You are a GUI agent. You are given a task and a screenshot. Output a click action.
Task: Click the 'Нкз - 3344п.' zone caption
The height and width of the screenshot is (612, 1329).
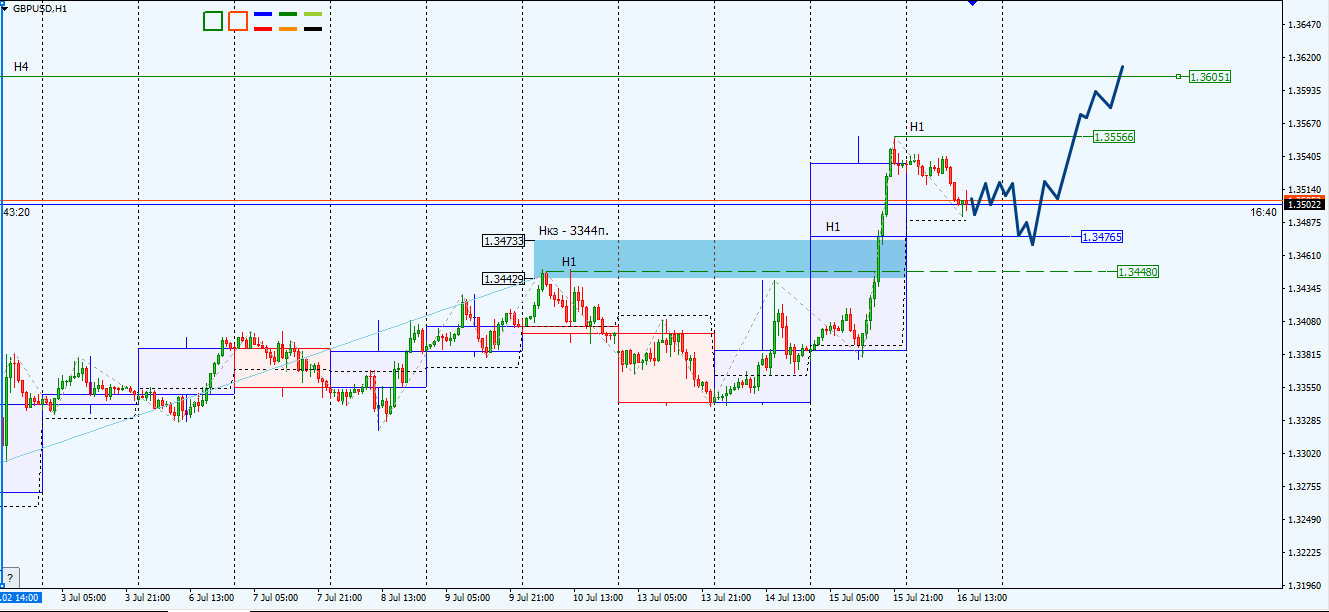tap(574, 231)
